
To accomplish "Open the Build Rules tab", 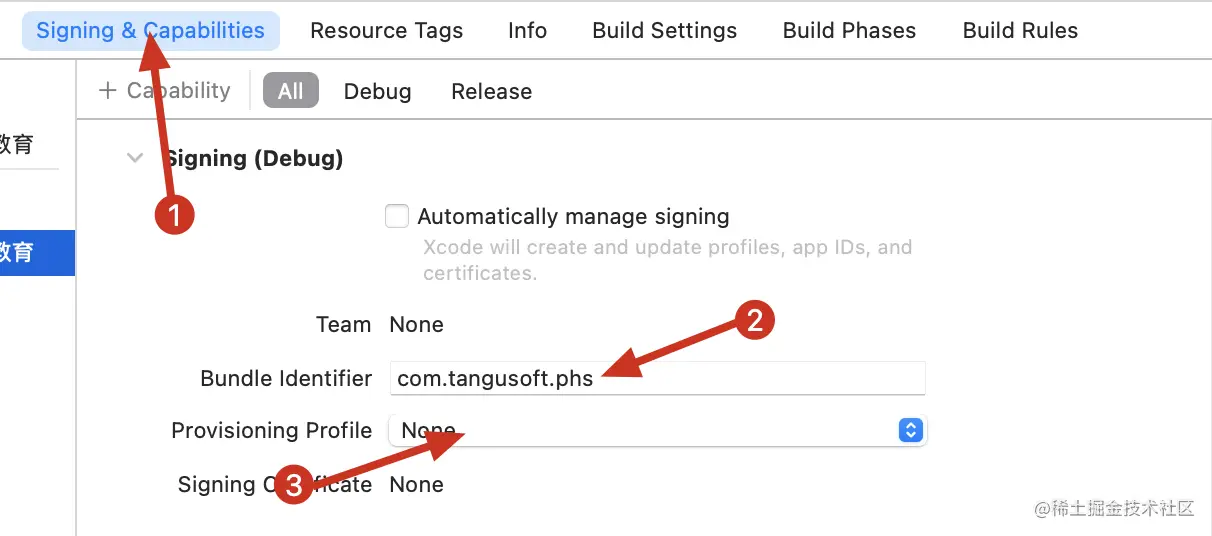I will [1020, 31].
